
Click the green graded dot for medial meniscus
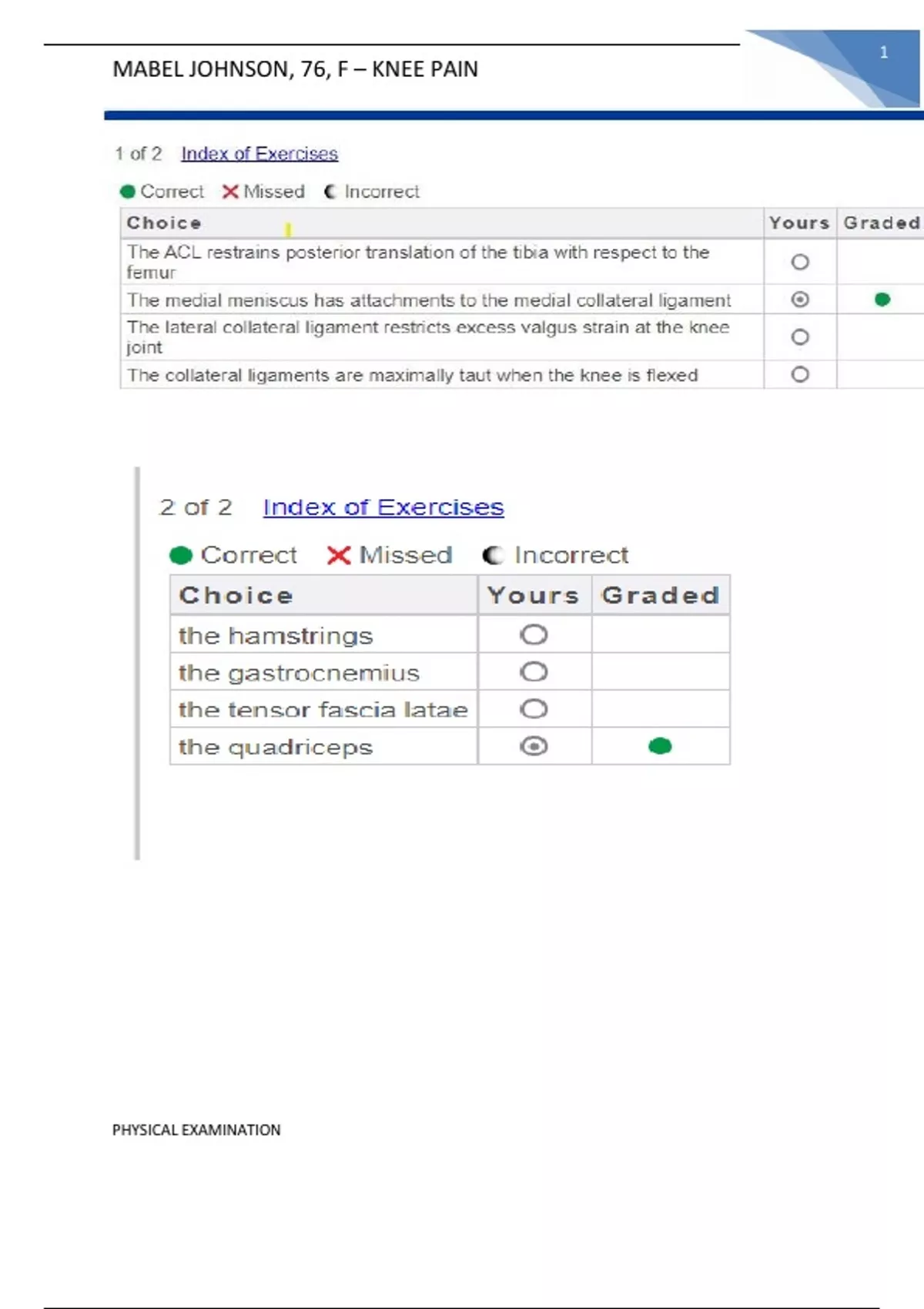882,300
